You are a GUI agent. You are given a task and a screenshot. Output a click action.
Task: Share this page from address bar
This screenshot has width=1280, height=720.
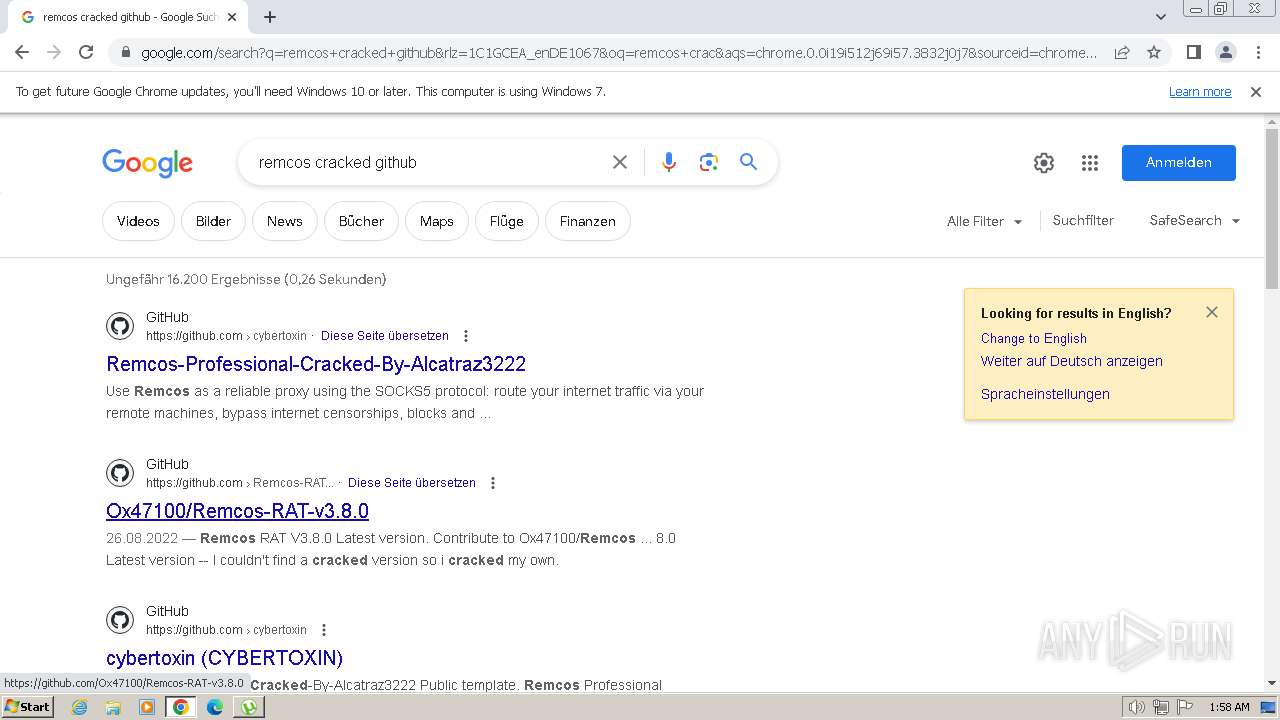point(1122,52)
